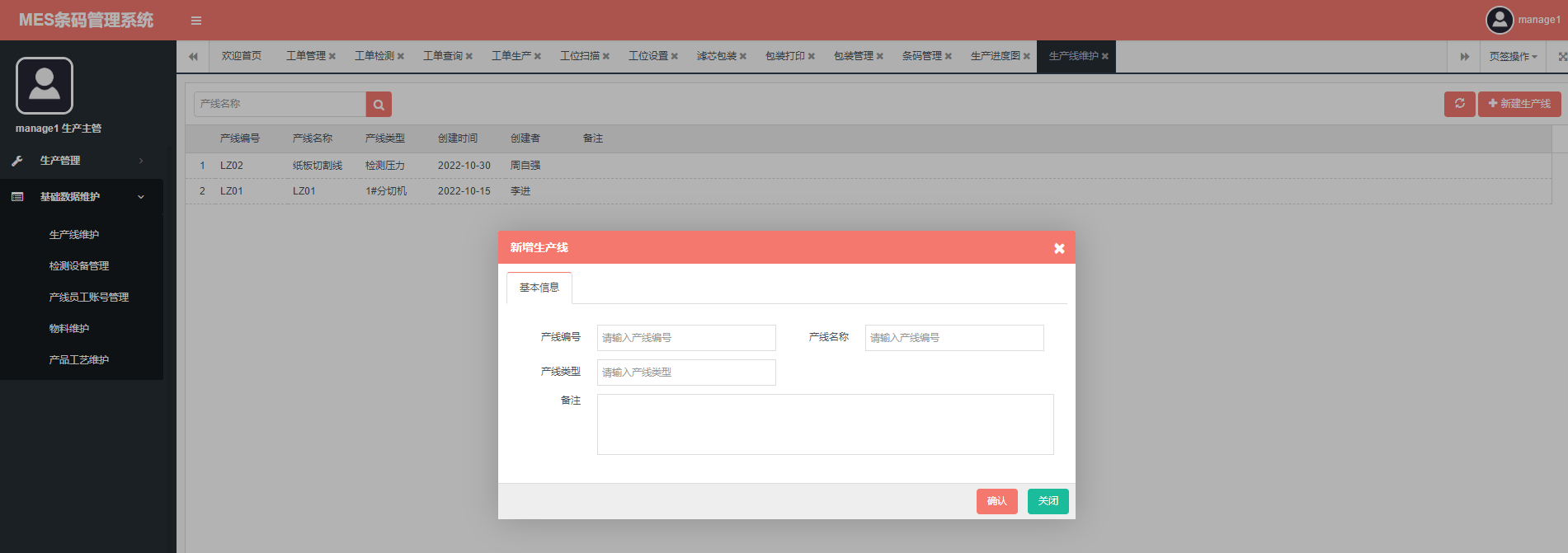Close the 包装管理 tab via its x
Viewport: 1568px width, 553px height.
tap(880, 56)
